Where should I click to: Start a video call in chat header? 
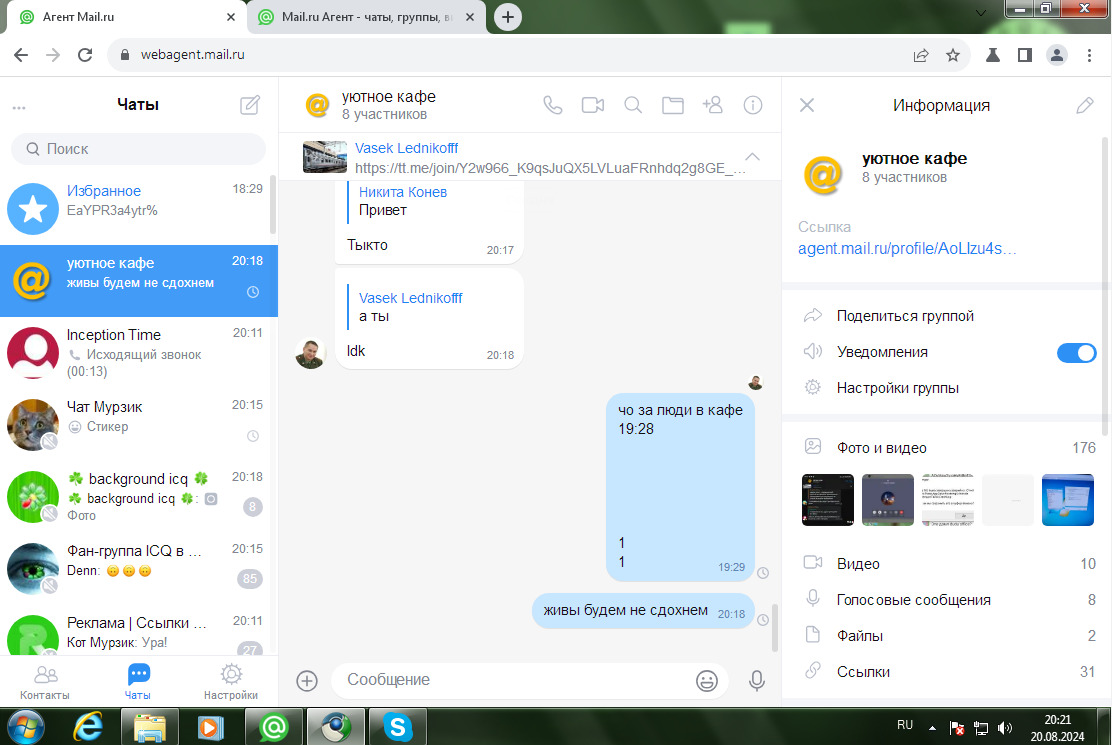coord(593,105)
